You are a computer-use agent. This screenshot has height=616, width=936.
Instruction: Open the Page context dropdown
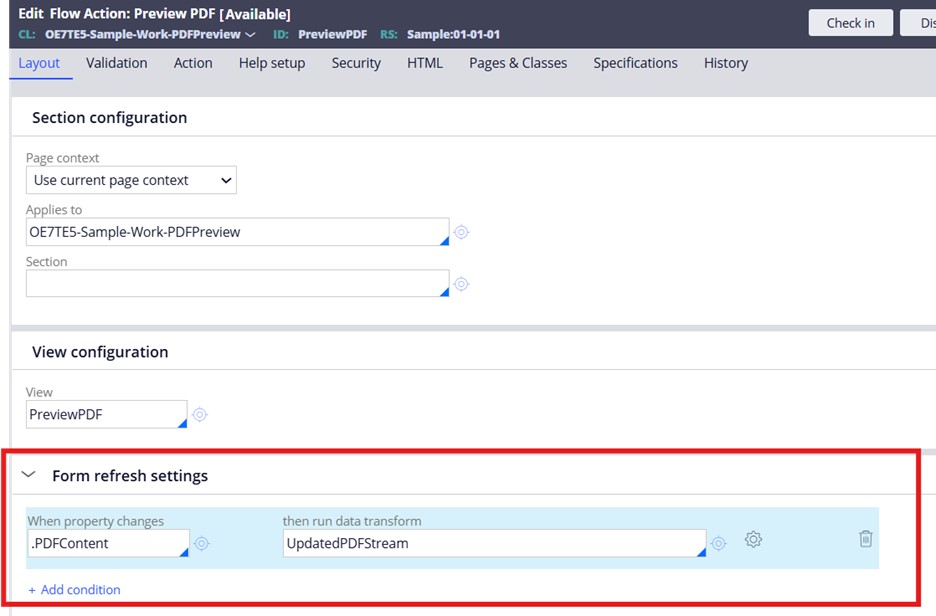[131, 180]
